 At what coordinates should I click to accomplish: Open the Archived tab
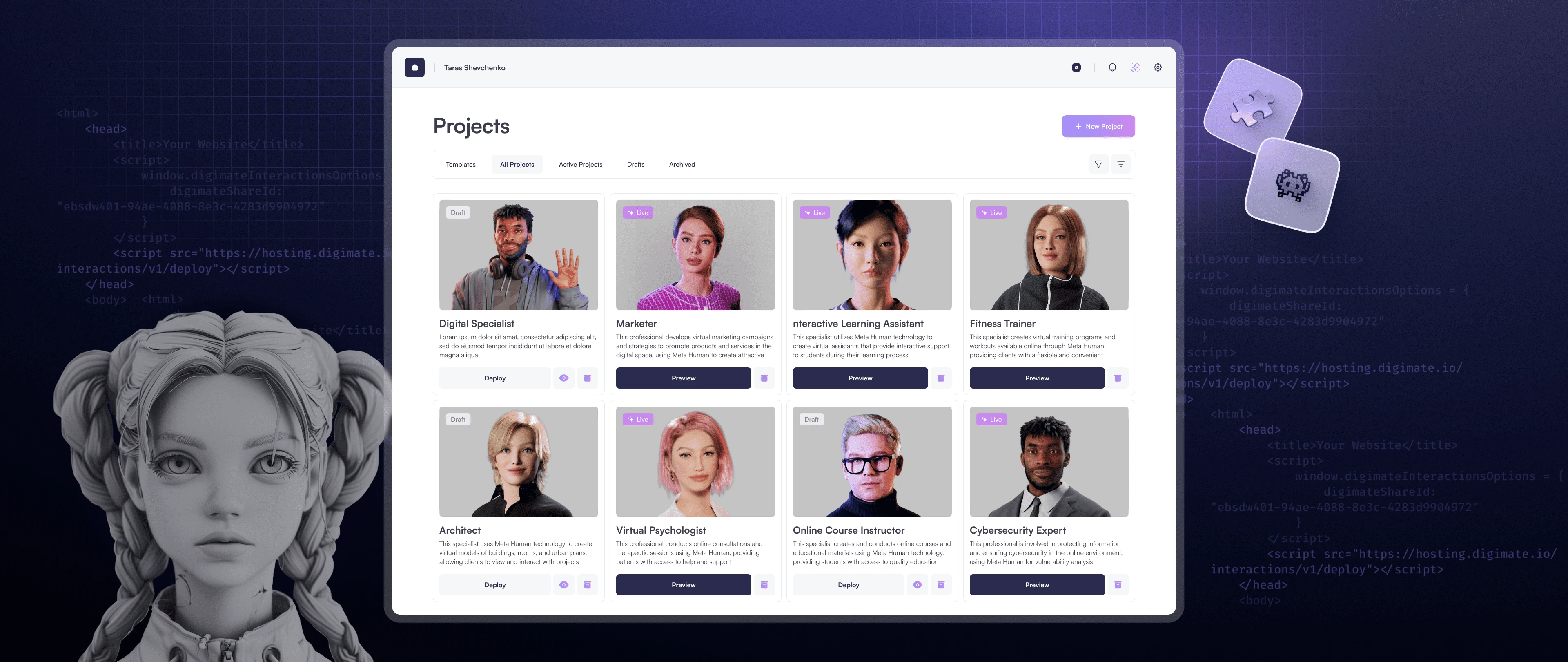(x=682, y=164)
